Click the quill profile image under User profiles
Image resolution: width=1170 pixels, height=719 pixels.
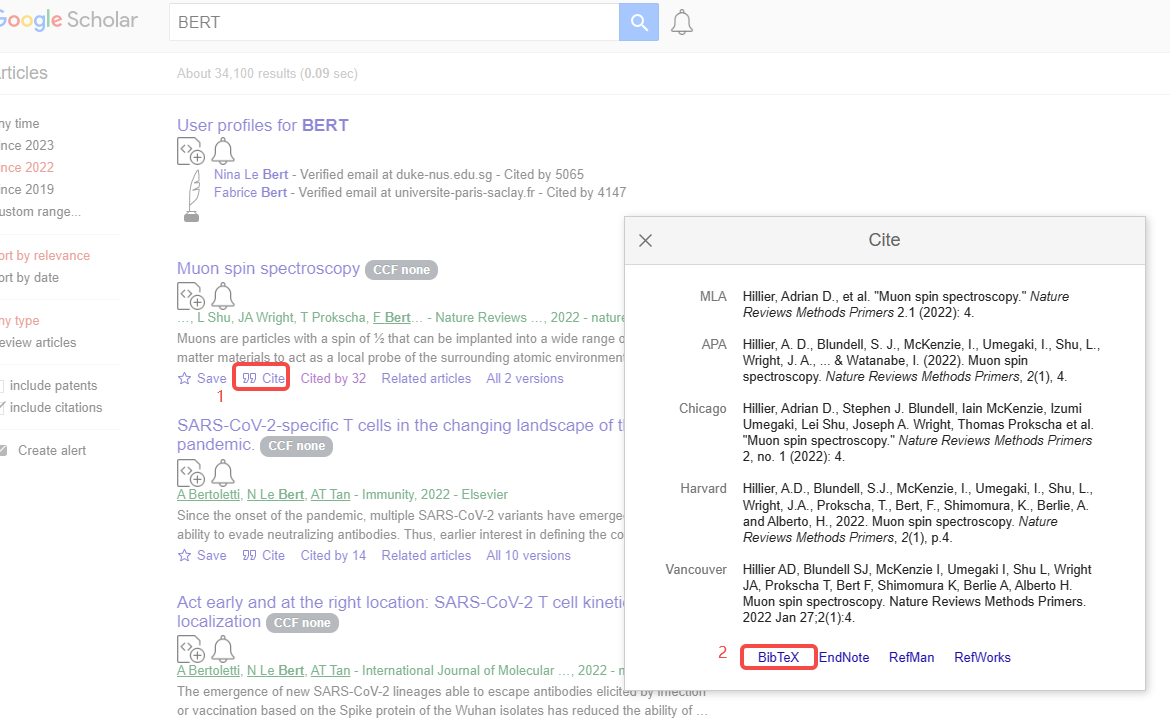tap(193, 195)
